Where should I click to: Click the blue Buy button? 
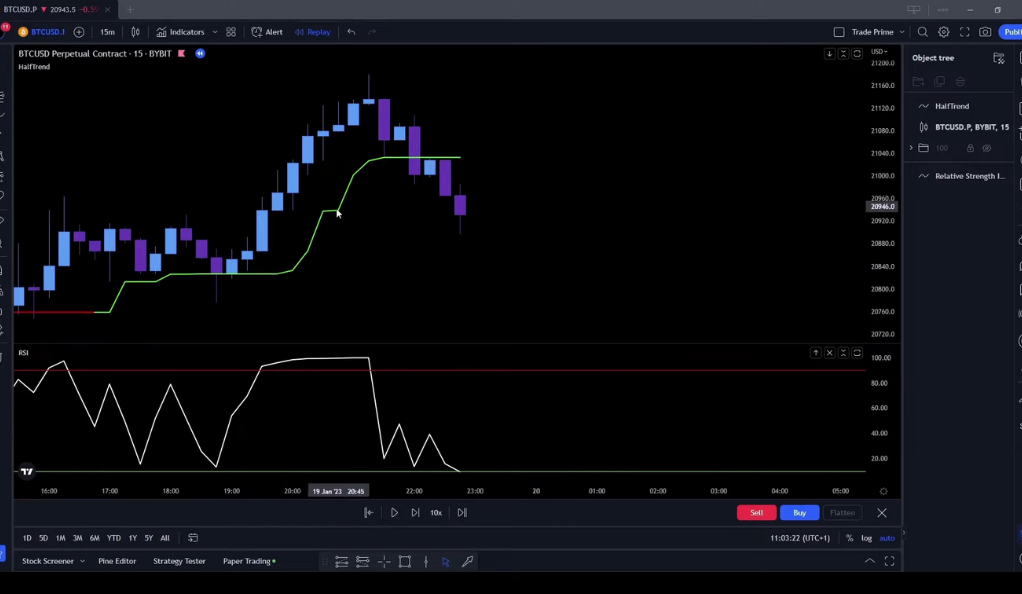[799, 512]
